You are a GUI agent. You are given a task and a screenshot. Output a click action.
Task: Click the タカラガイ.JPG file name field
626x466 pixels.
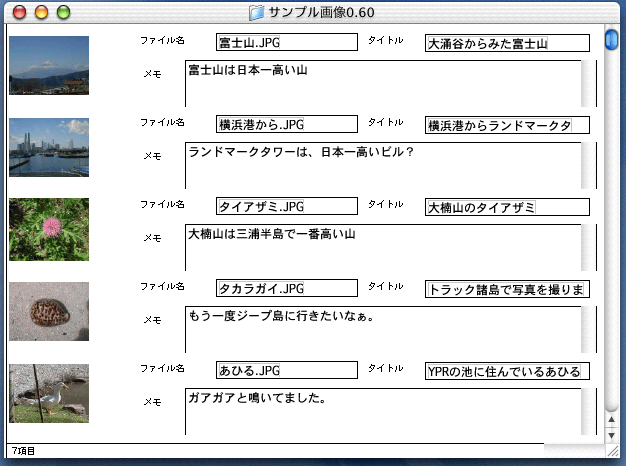pyautogui.click(x=287, y=288)
